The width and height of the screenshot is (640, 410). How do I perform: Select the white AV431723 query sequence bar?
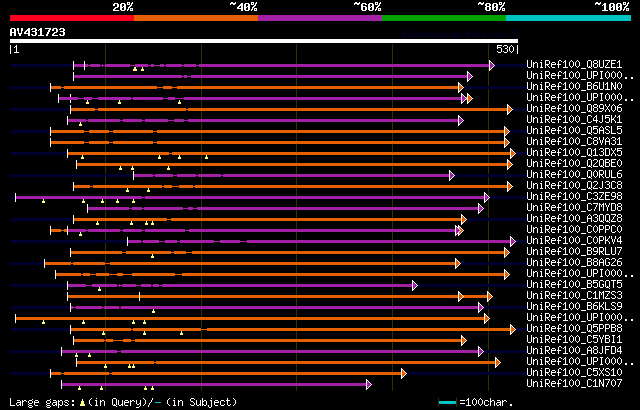(264, 41)
